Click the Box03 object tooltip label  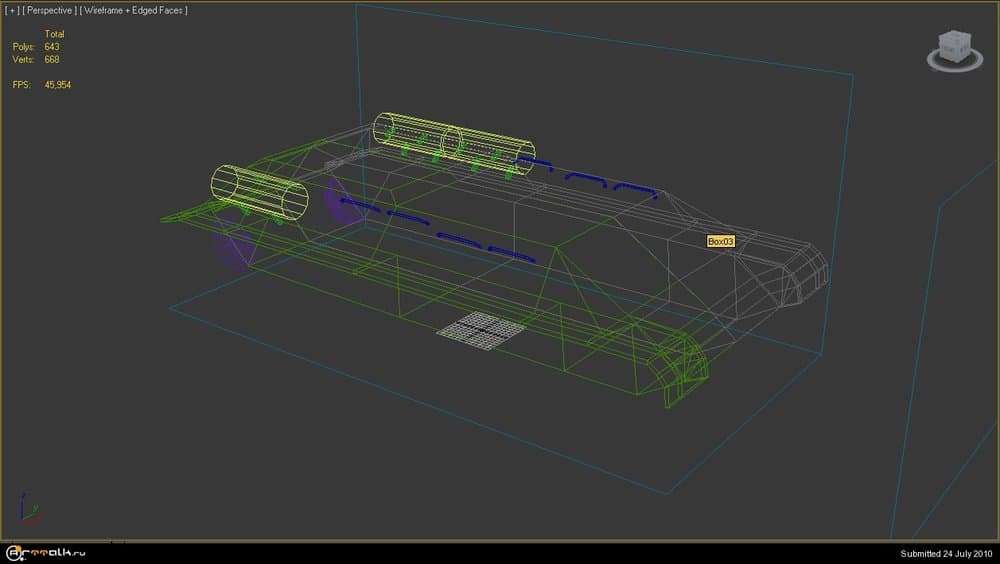pyautogui.click(x=721, y=241)
